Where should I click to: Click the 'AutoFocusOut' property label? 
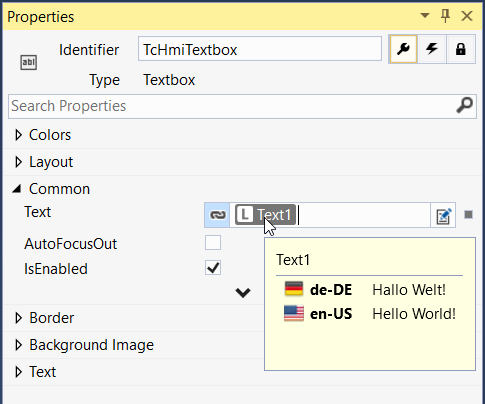click(70, 244)
